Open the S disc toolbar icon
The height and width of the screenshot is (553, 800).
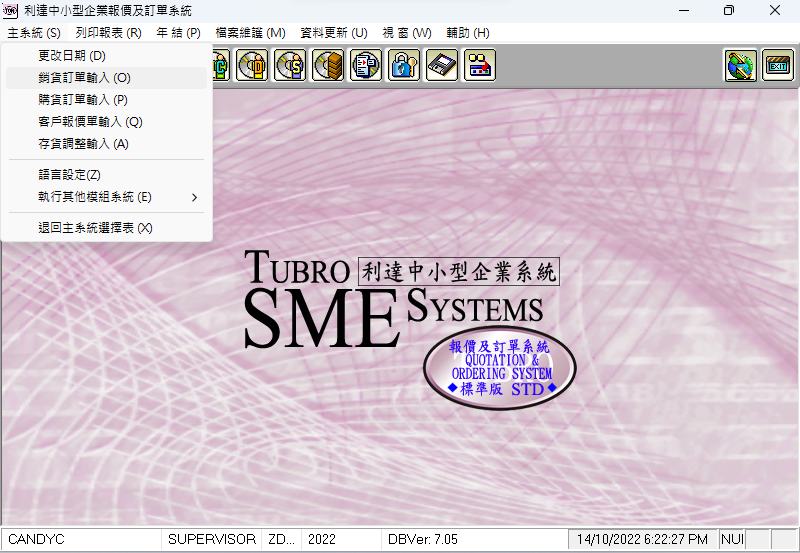coord(290,65)
